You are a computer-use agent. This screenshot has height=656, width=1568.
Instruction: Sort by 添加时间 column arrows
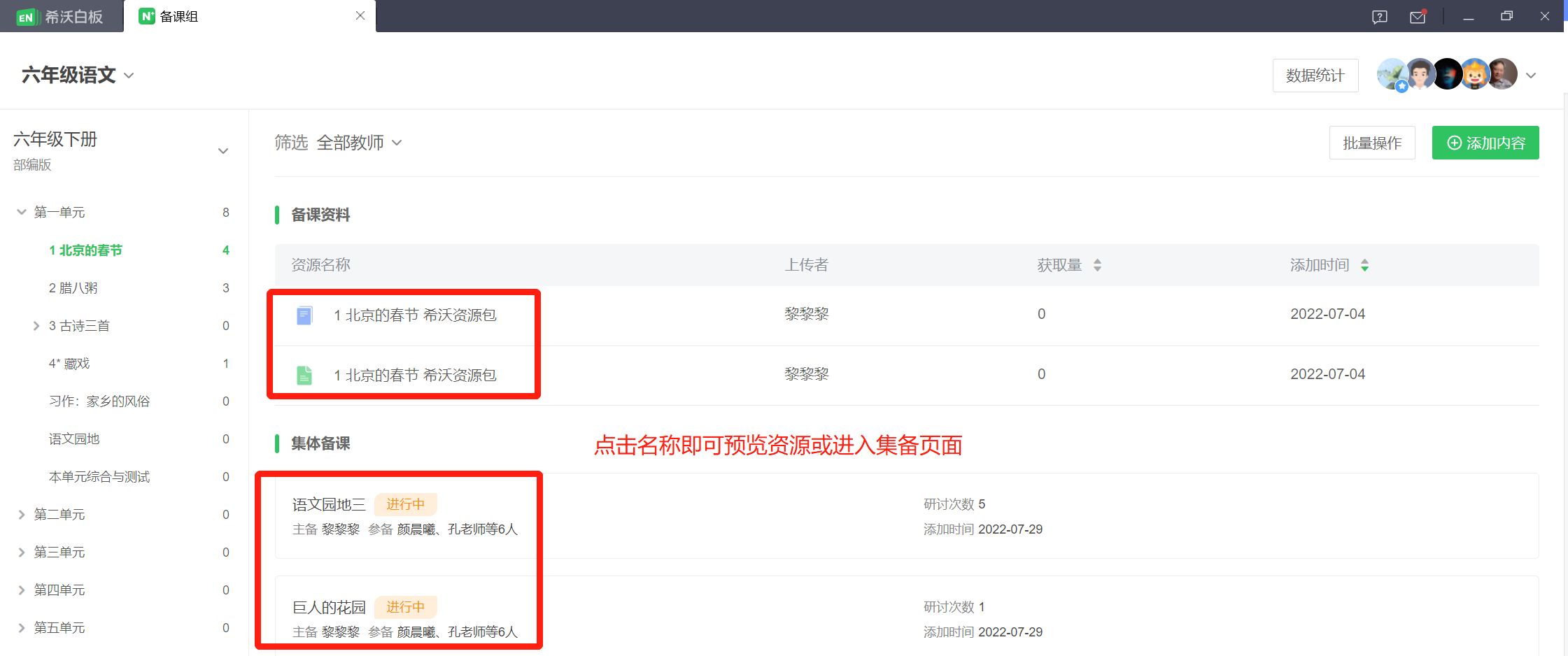(1364, 265)
